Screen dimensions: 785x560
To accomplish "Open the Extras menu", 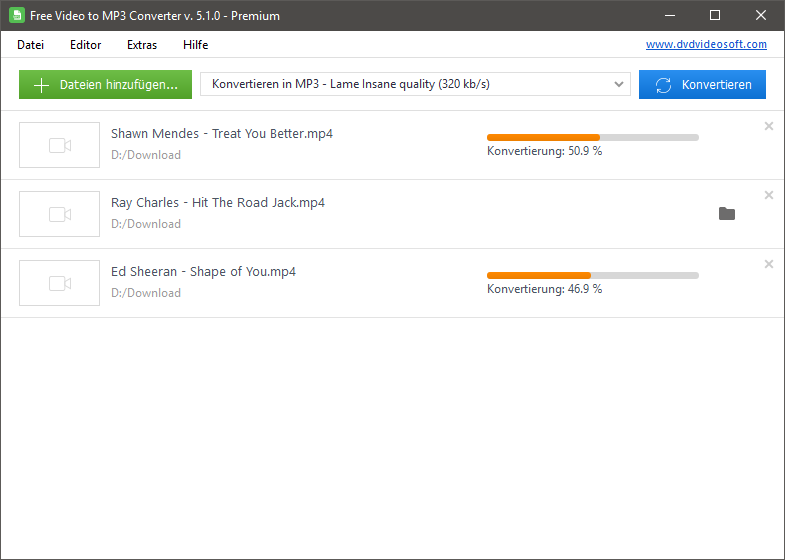I will pos(142,45).
